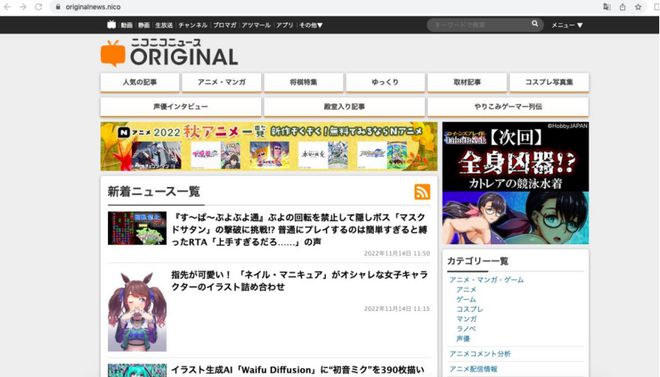
Task: Go back with browser back arrow
Action: click(8, 7)
